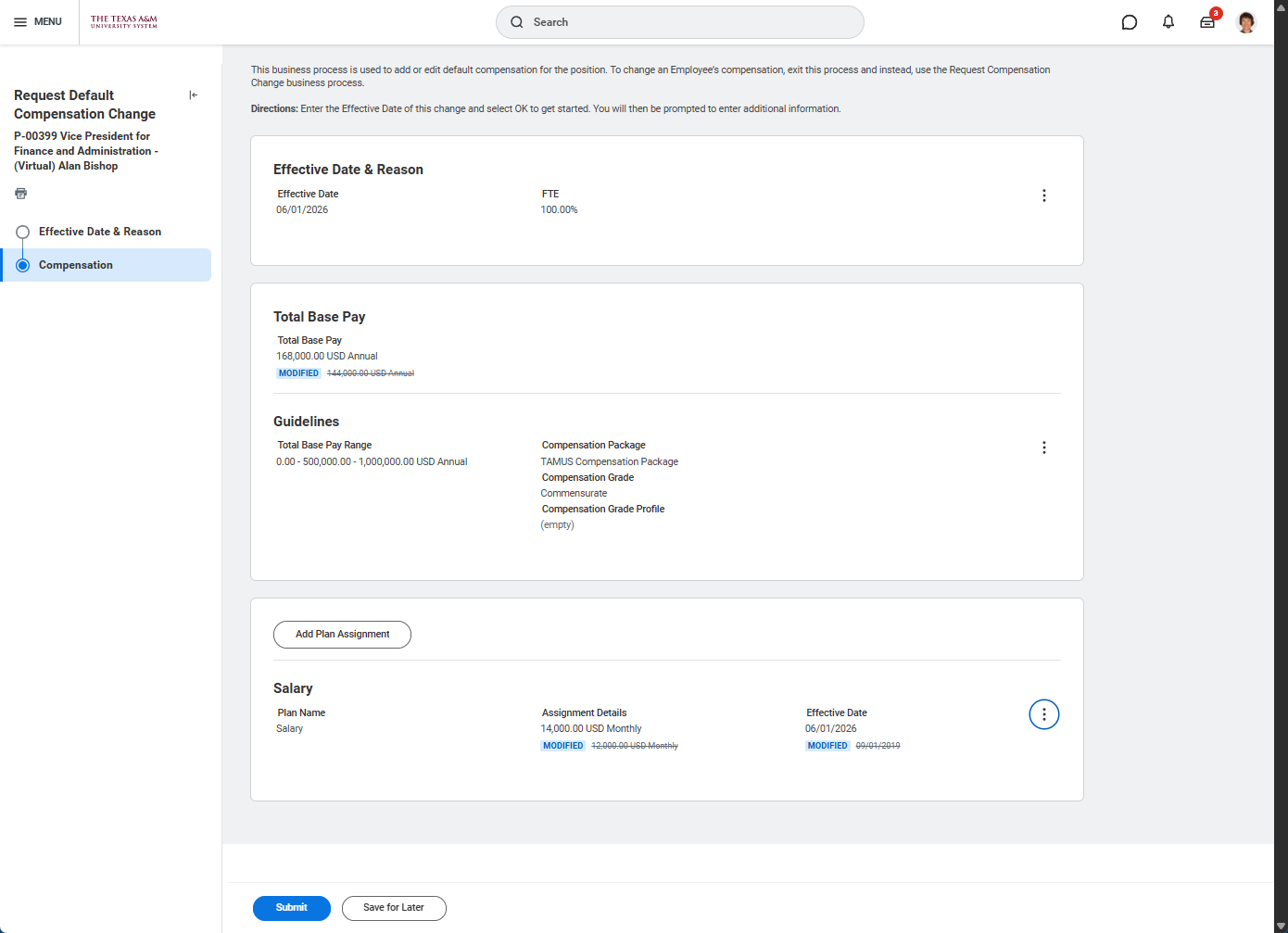The height and width of the screenshot is (933, 1288).
Task: Click Save for Later button
Action: point(394,908)
